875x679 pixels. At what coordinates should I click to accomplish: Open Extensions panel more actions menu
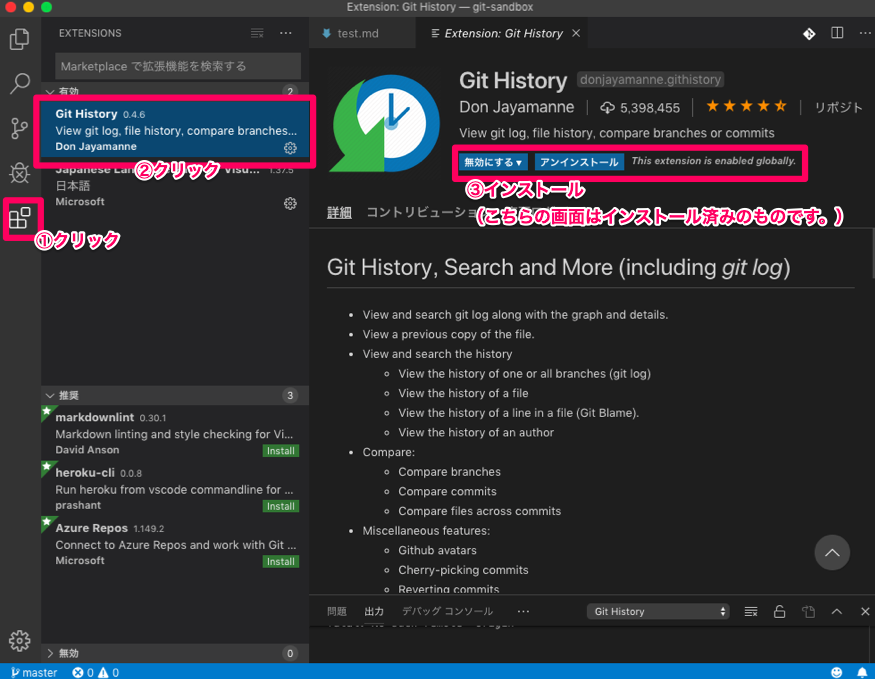(286, 33)
